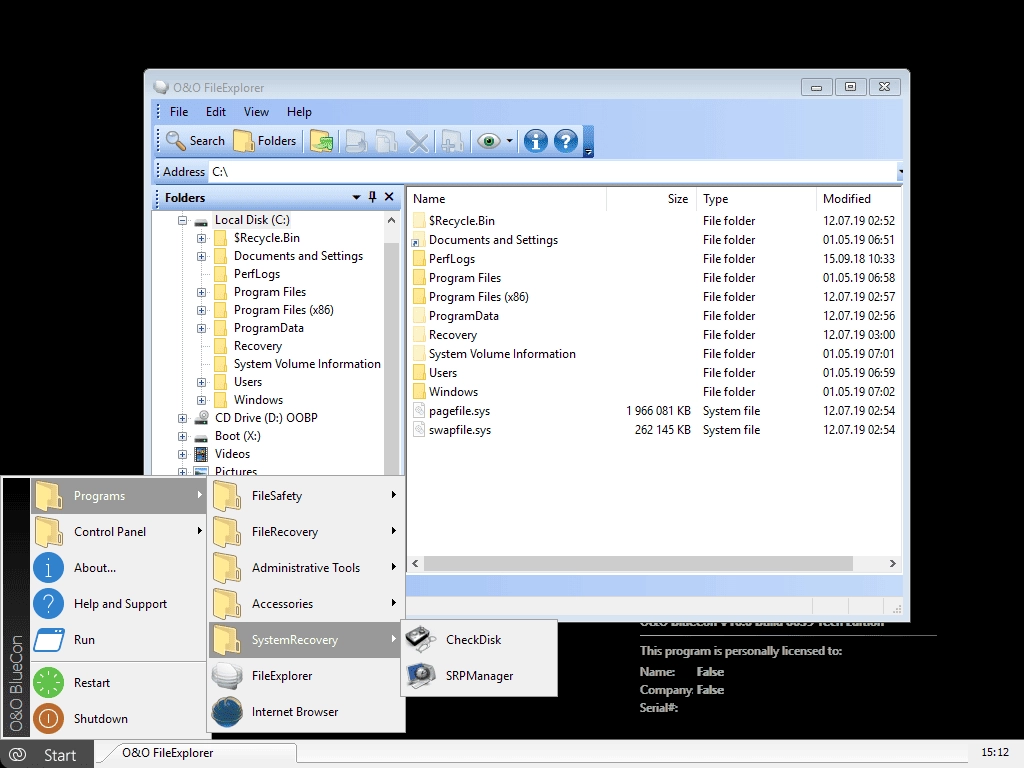Open the Administrative Tools submenu

point(305,568)
